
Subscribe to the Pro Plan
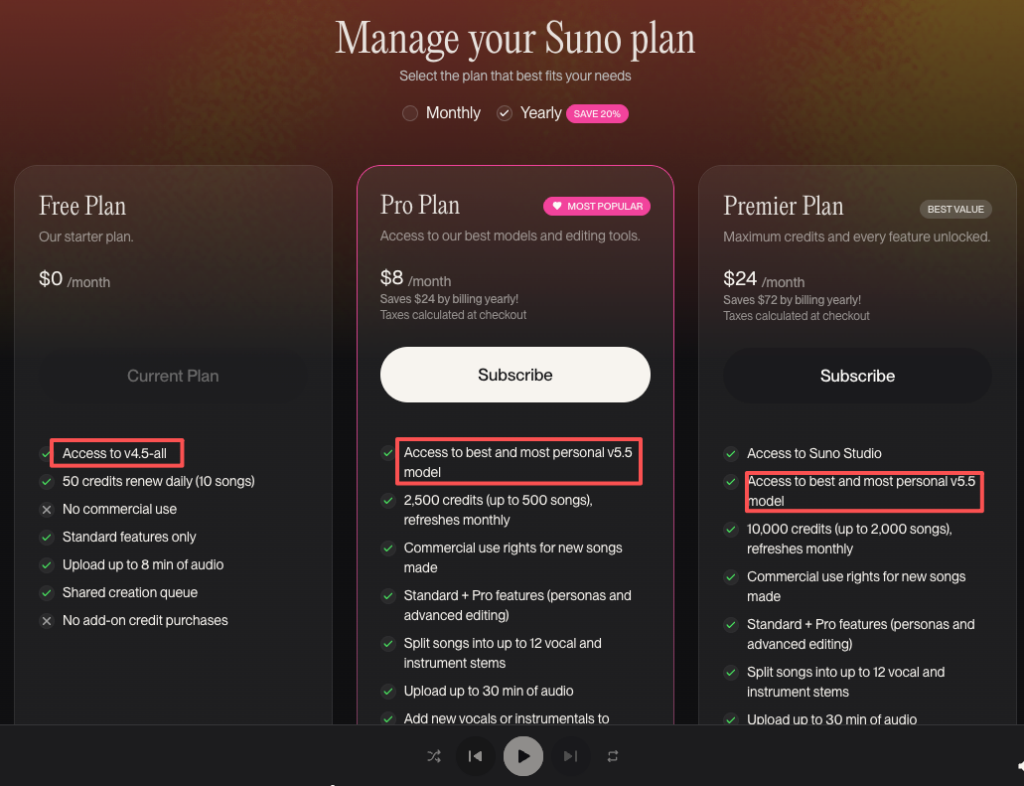coord(514,375)
